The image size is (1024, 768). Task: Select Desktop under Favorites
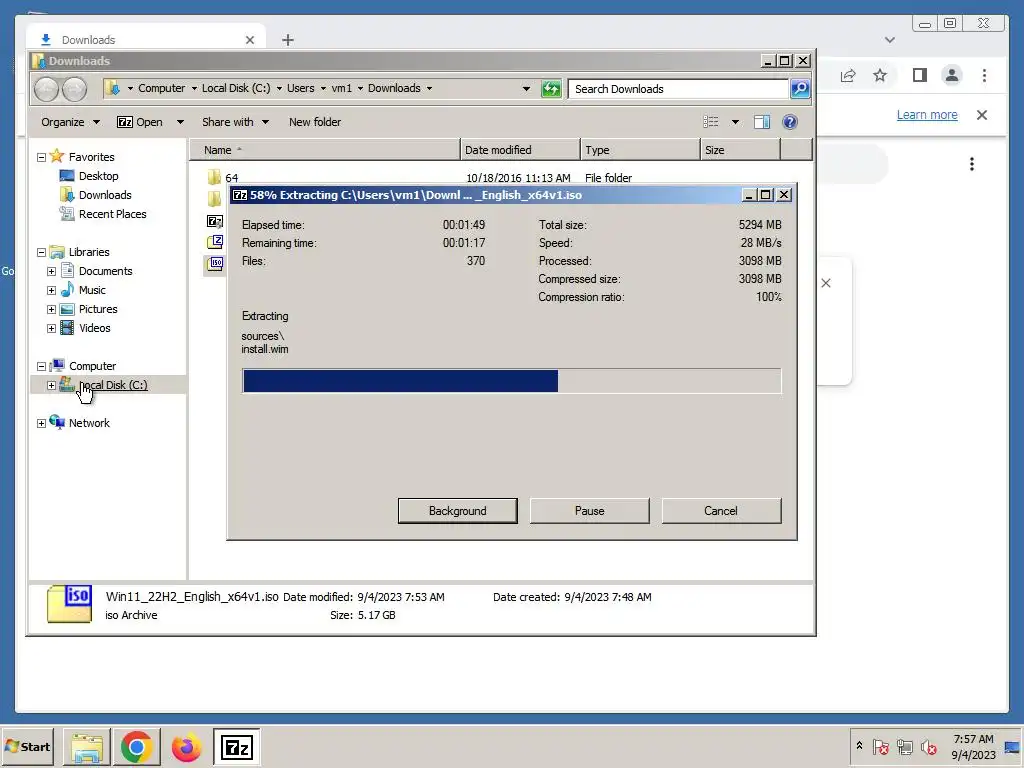[98, 176]
